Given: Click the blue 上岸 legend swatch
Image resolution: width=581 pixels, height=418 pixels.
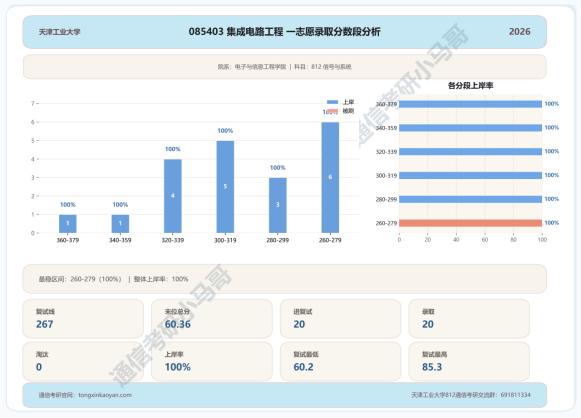Looking at the screenshot, I should tap(332, 102).
